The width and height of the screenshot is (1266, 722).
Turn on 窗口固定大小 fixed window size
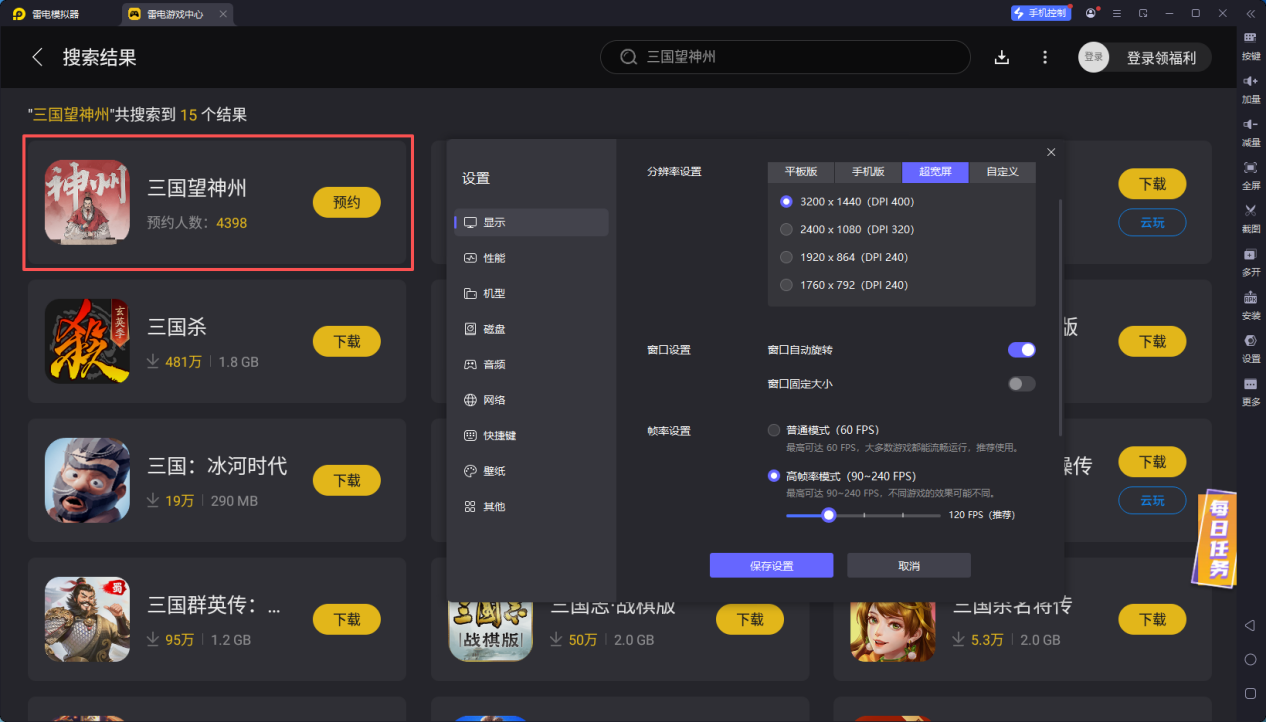point(1021,383)
